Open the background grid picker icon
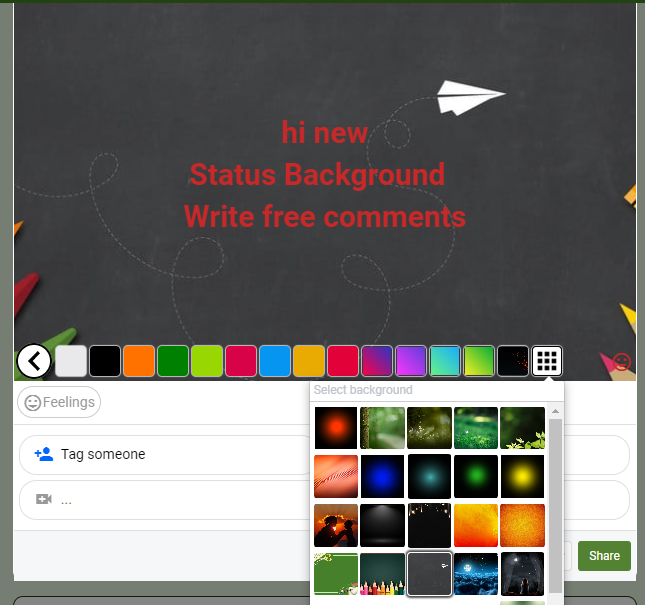645x605 pixels. click(546, 361)
